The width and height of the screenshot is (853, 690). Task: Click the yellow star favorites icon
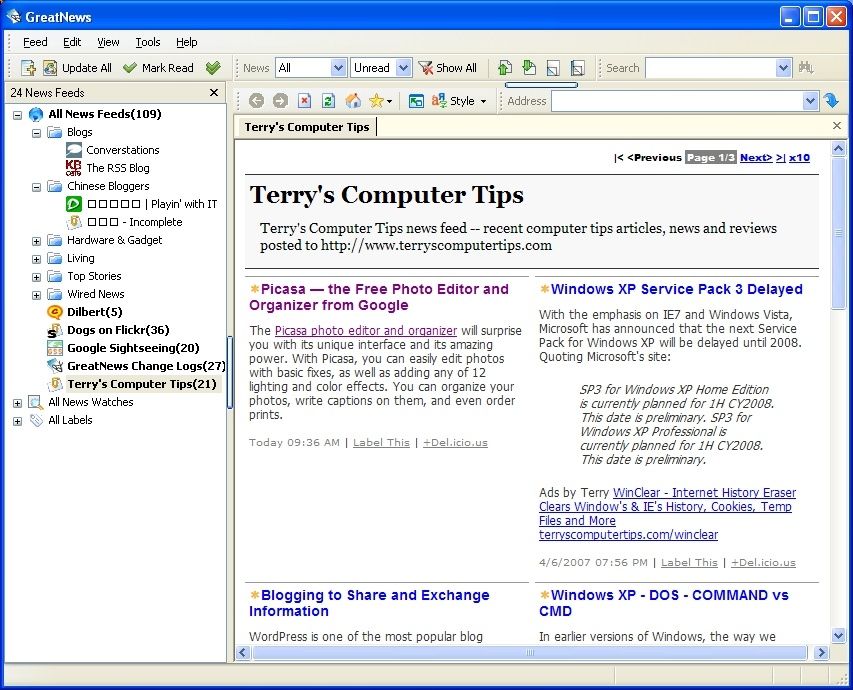click(376, 101)
